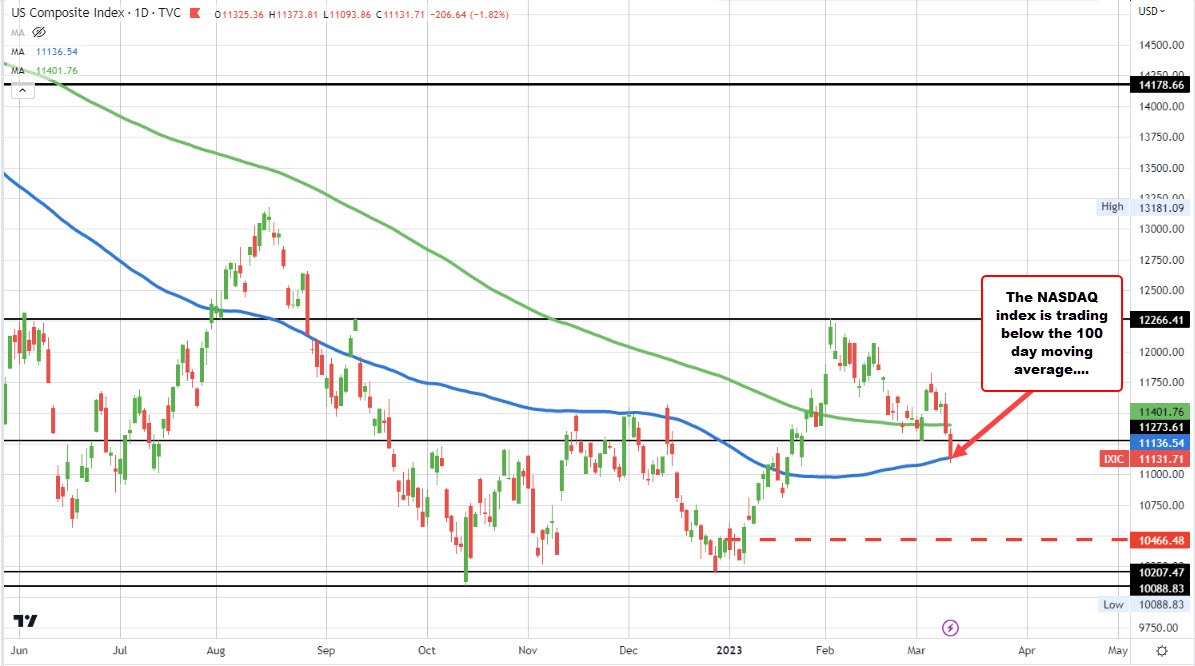Screen dimensions: 1195x666
Task: Open the purple lightning event marker
Action: click(x=950, y=628)
